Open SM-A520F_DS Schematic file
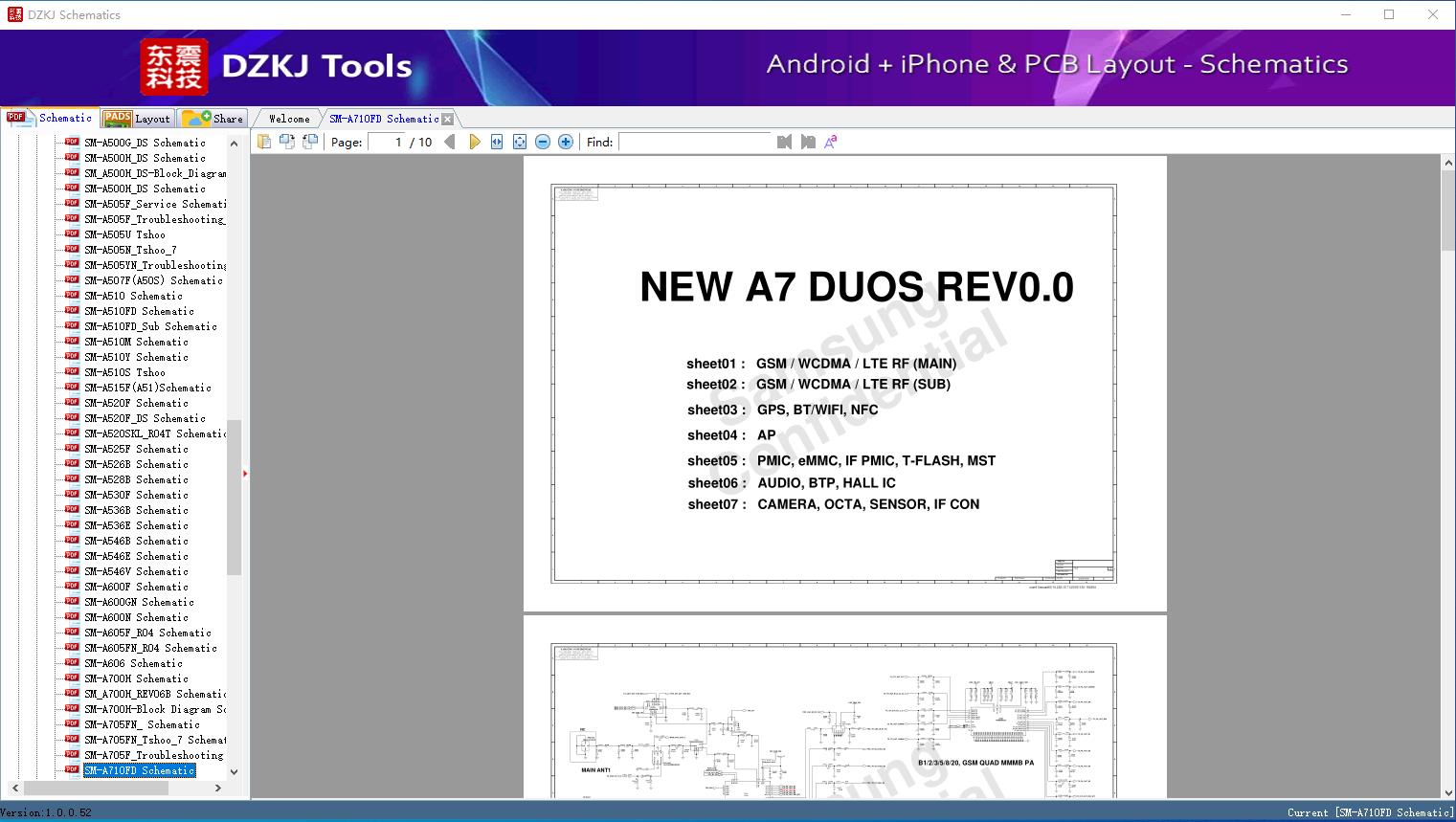 (145, 418)
